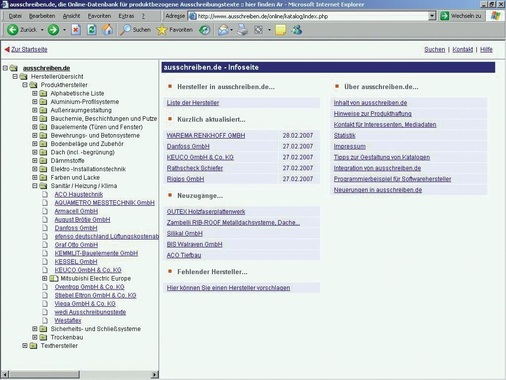Click the Refresh page icon
Screen dimensions: 506x380
pyautogui.click(x=92, y=30)
